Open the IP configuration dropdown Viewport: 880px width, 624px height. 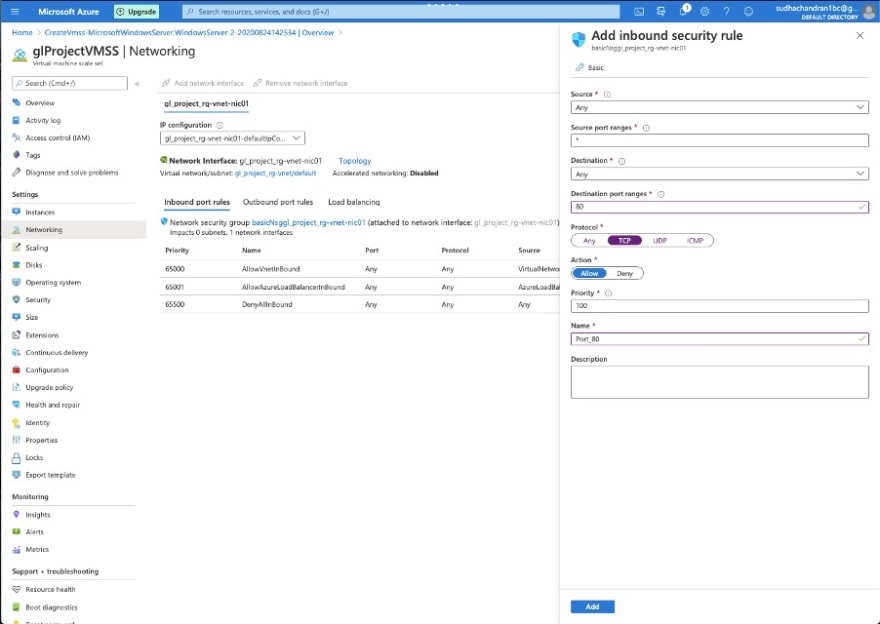[232, 138]
